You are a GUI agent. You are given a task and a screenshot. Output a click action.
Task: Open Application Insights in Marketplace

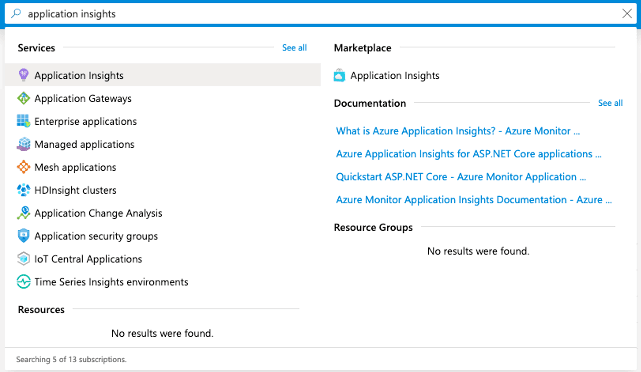click(394, 76)
